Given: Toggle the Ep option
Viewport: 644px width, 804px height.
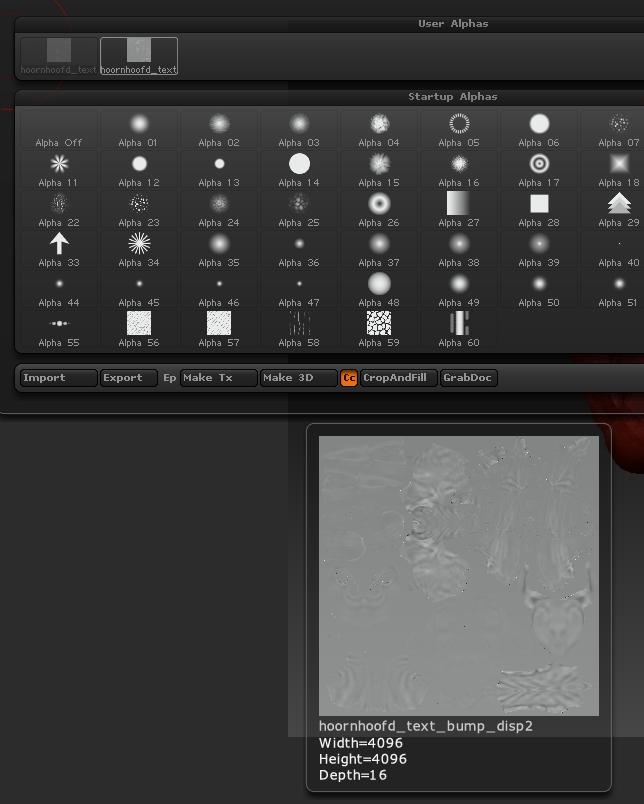Looking at the screenshot, I should 169,378.
